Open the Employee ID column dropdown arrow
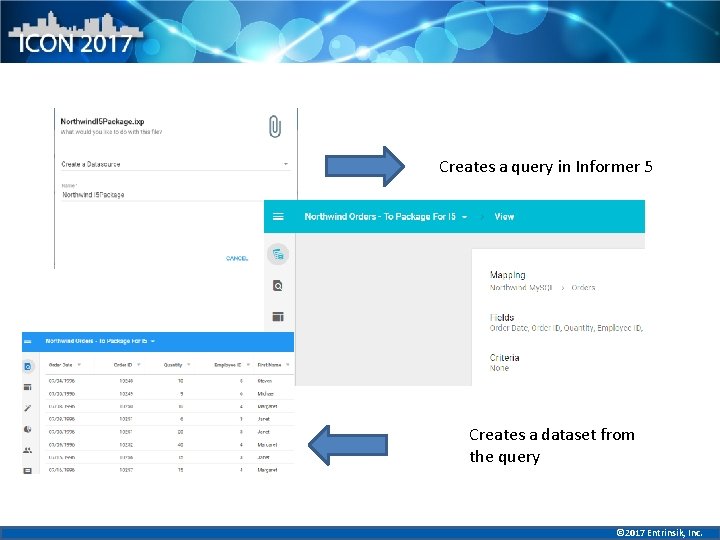The height and width of the screenshot is (540, 720). 248,365
